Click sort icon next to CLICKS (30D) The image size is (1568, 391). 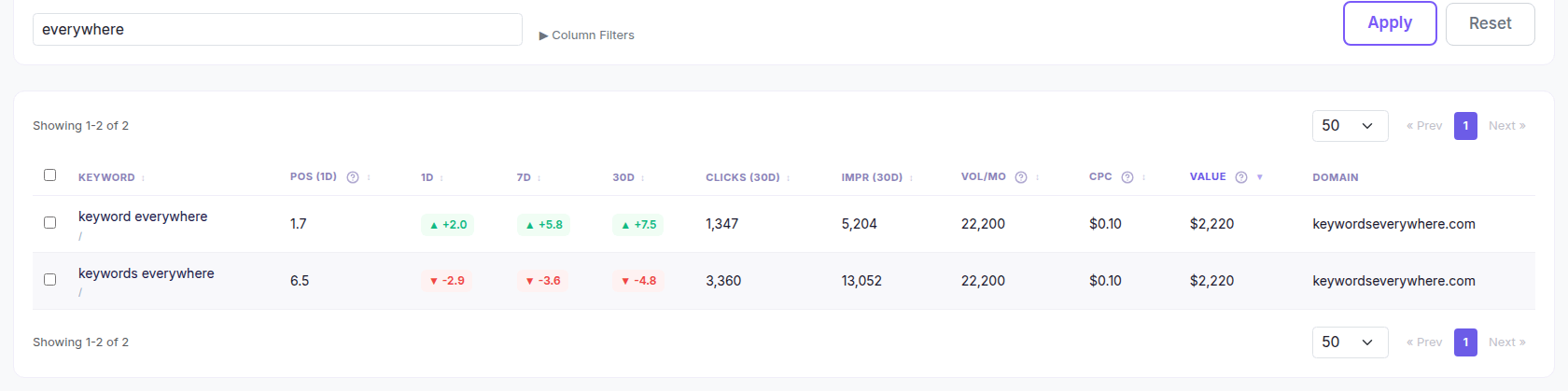[x=789, y=178]
